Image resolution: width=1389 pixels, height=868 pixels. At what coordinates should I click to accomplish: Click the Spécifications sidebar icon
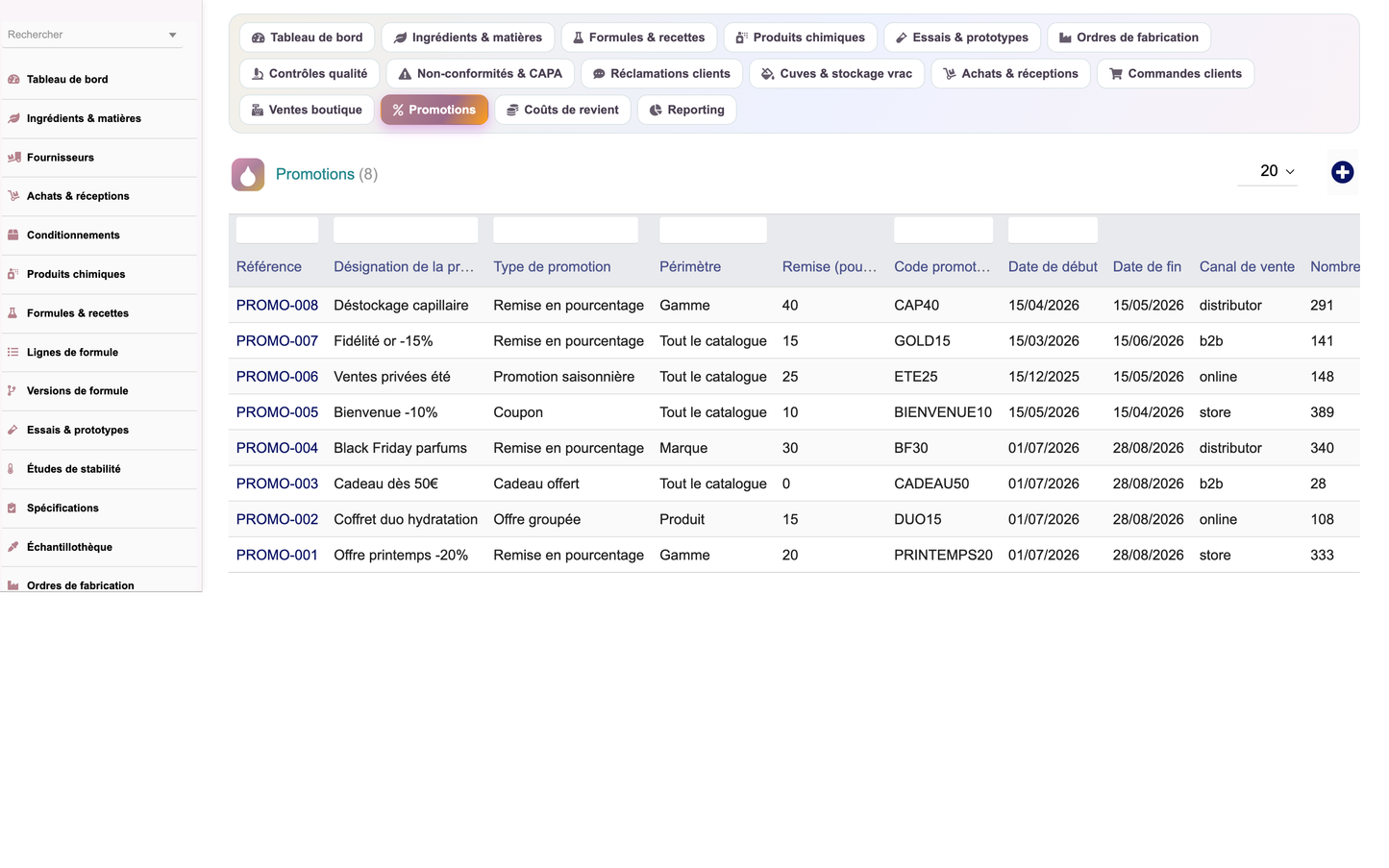coord(13,508)
